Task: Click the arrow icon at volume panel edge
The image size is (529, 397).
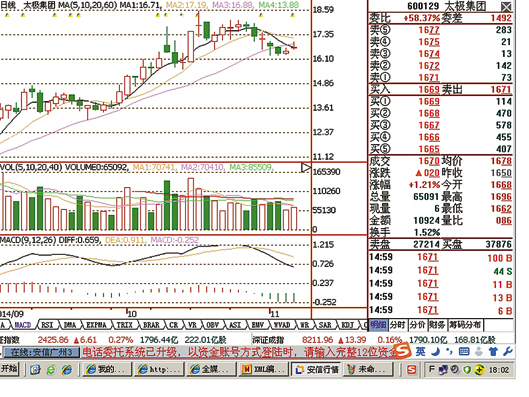Action: (x=305, y=168)
